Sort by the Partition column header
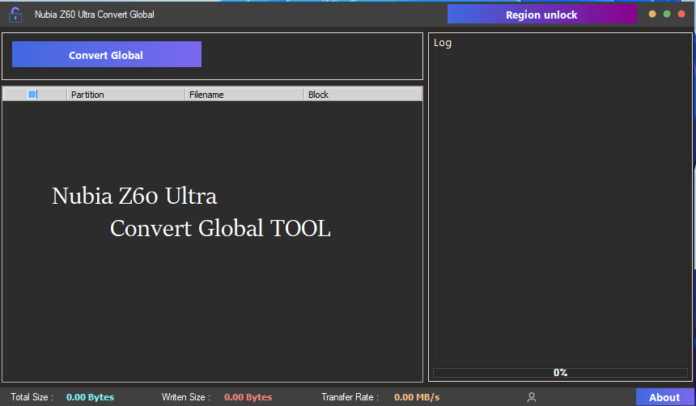This screenshot has width=696, height=406. (x=125, y=94)
